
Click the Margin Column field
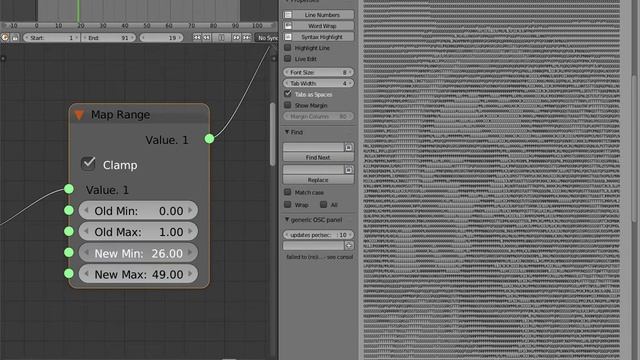point(318,116)
